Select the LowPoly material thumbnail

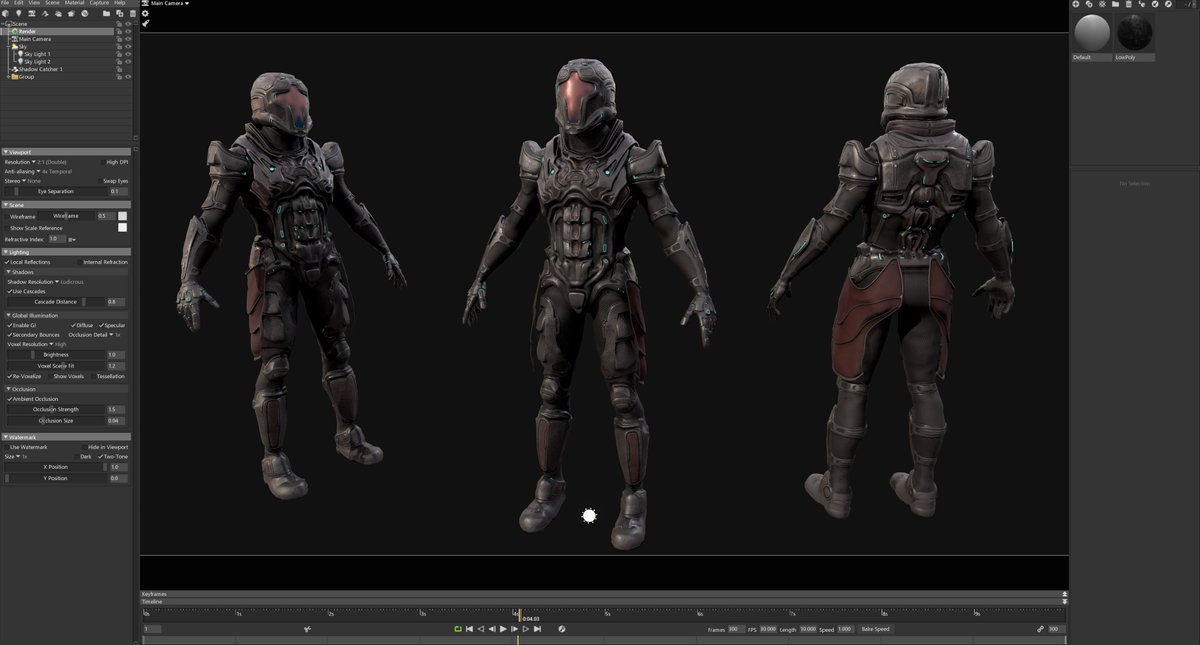coord(1134,33)
